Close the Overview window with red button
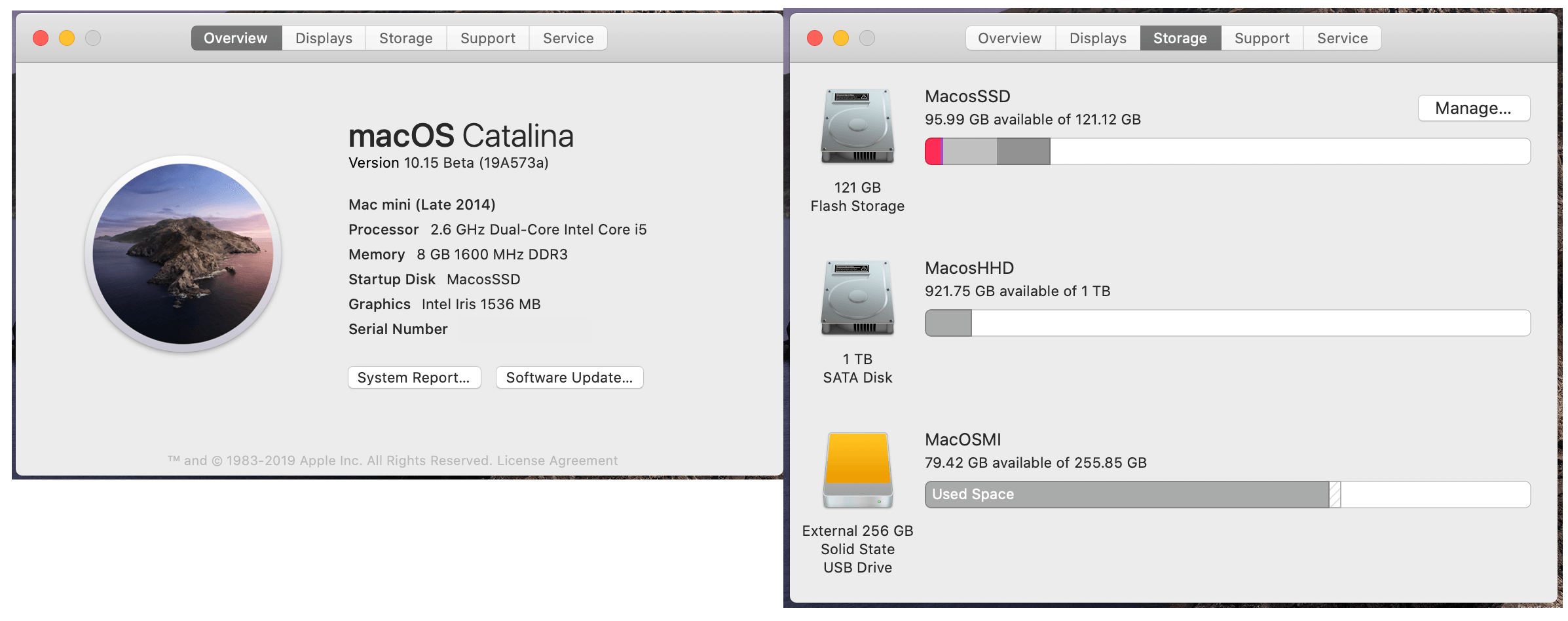Screen dimensions: 1568x621 coord(41,38)
